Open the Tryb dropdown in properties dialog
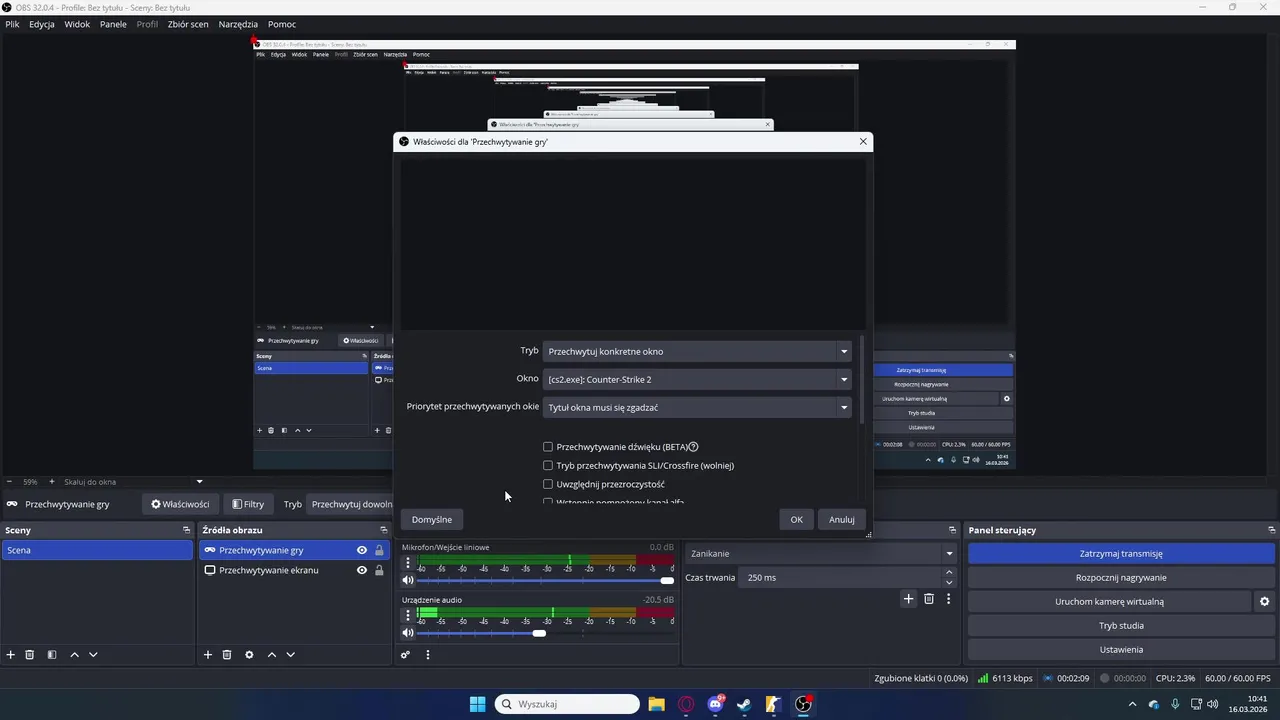 [697, 351]
